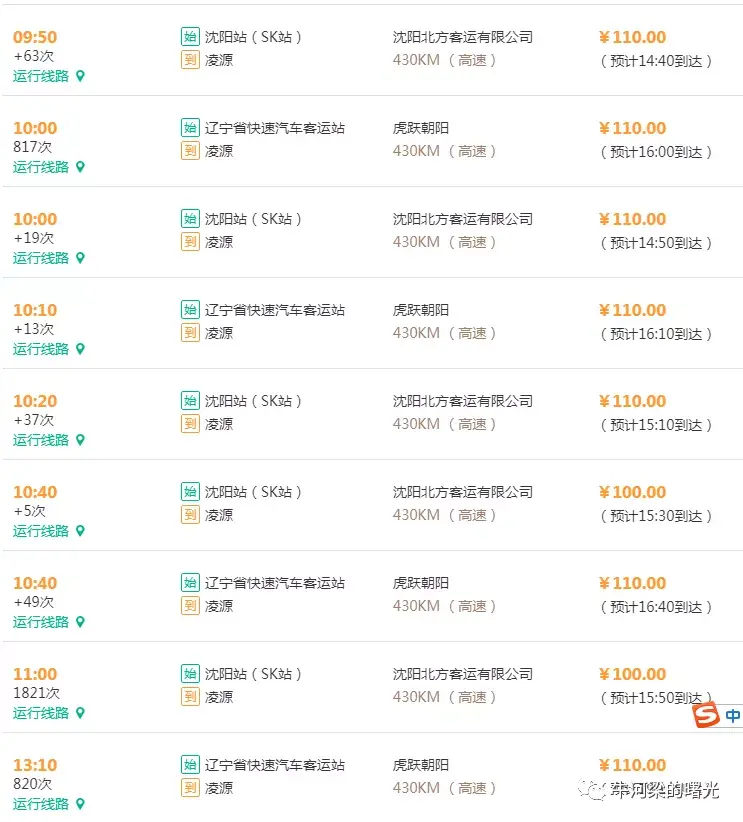Select ¥110.00 price of 13:10 bus
The image size is (743, 822).
[x=632, y=765]
